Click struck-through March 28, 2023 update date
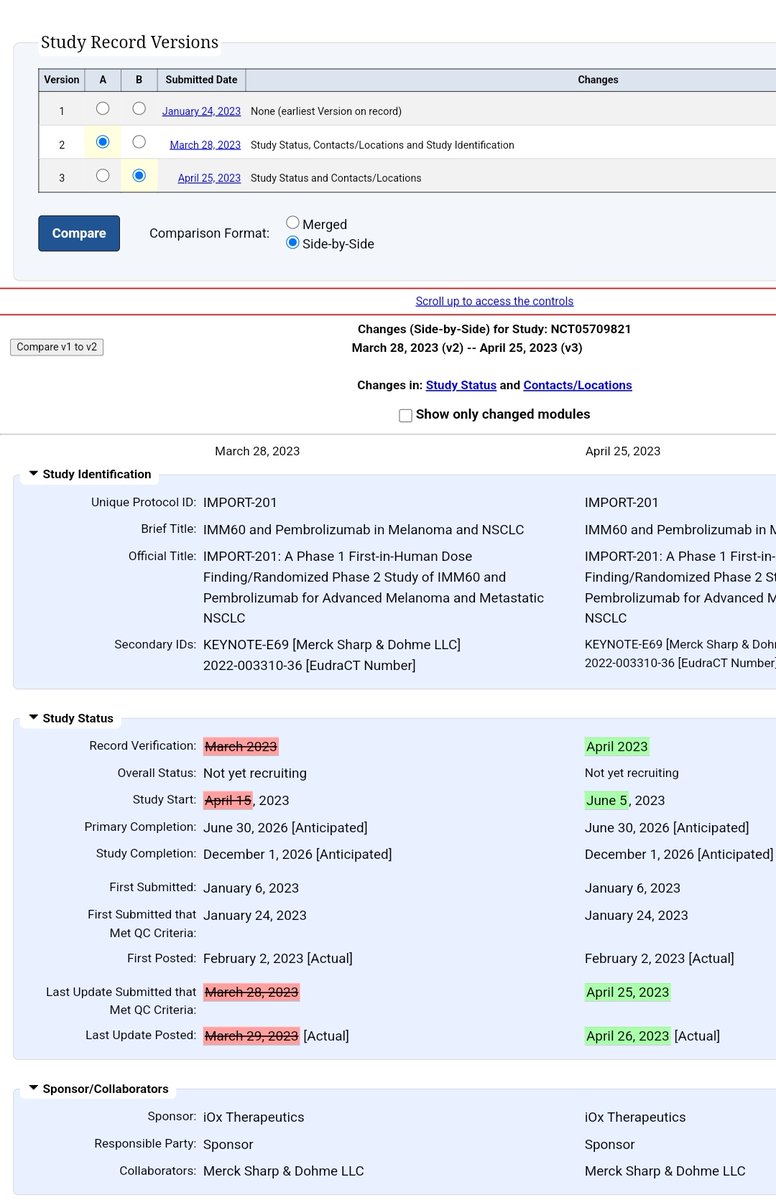Image resolution: width=776 pixels, height=1200 pixels. click(251, 992)
